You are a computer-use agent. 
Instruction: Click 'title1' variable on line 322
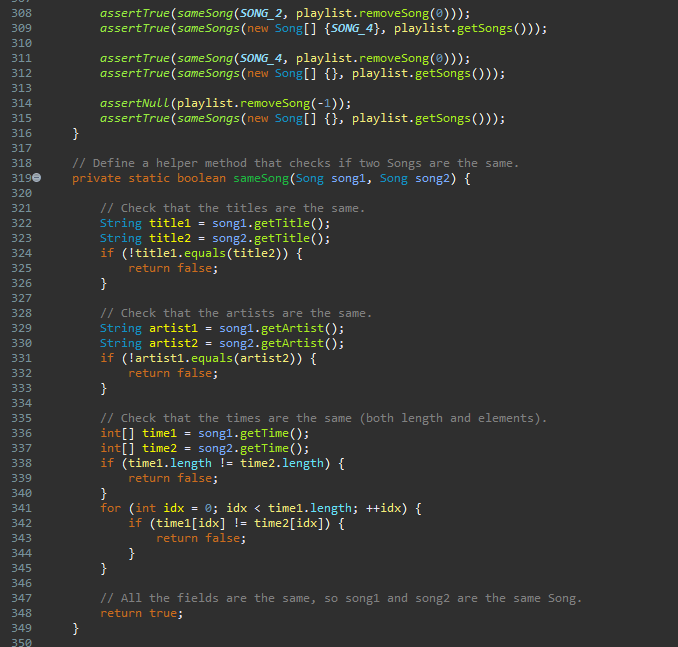click(x=170, y=223)
